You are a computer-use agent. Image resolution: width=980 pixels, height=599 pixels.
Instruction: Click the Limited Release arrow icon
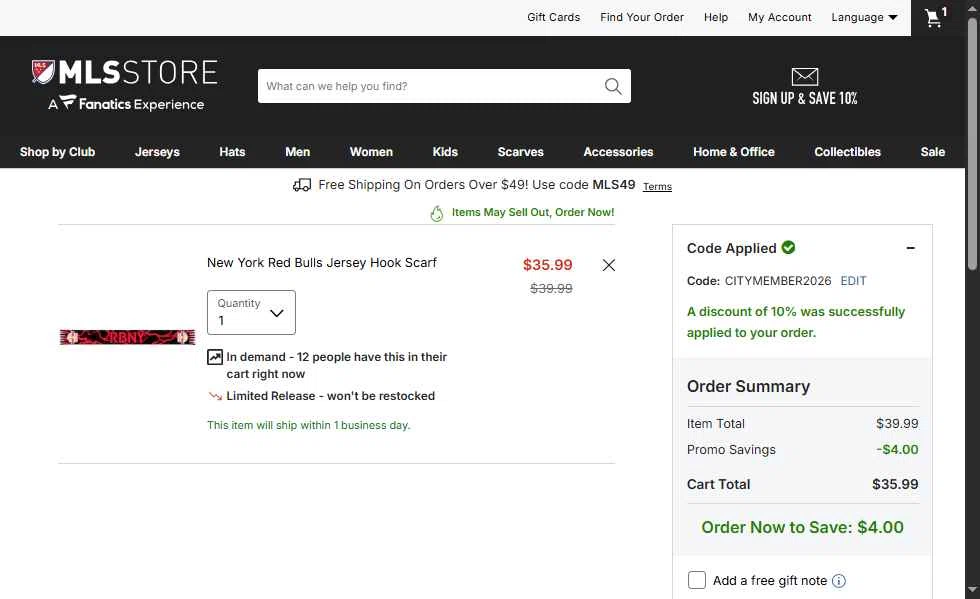coord(215,396)
